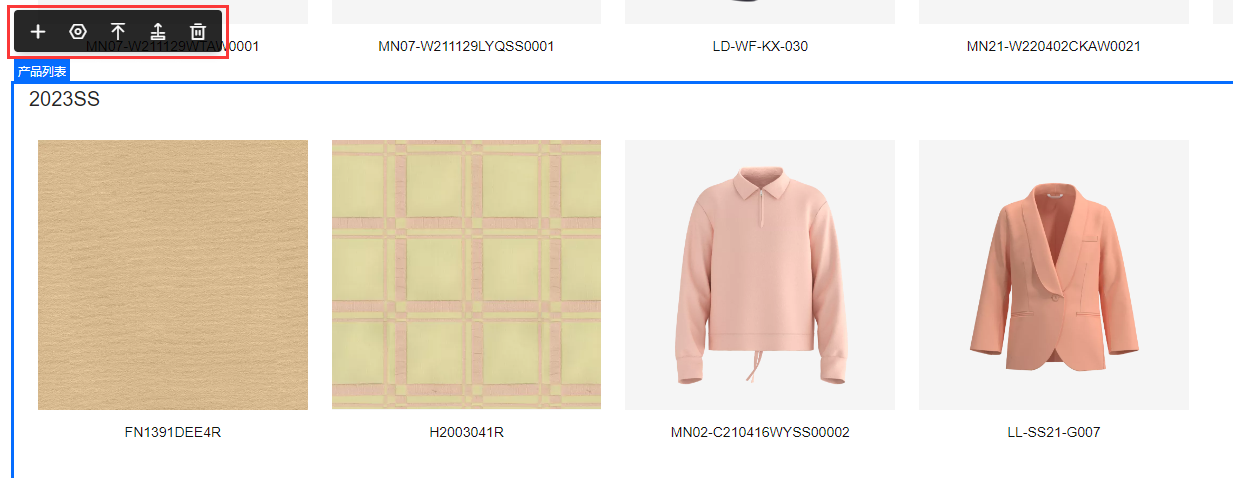Click the thumbnail above LD-WF-KX-030 label
The width and height of the screenshot is (1233, 478).
coord(760,12)
